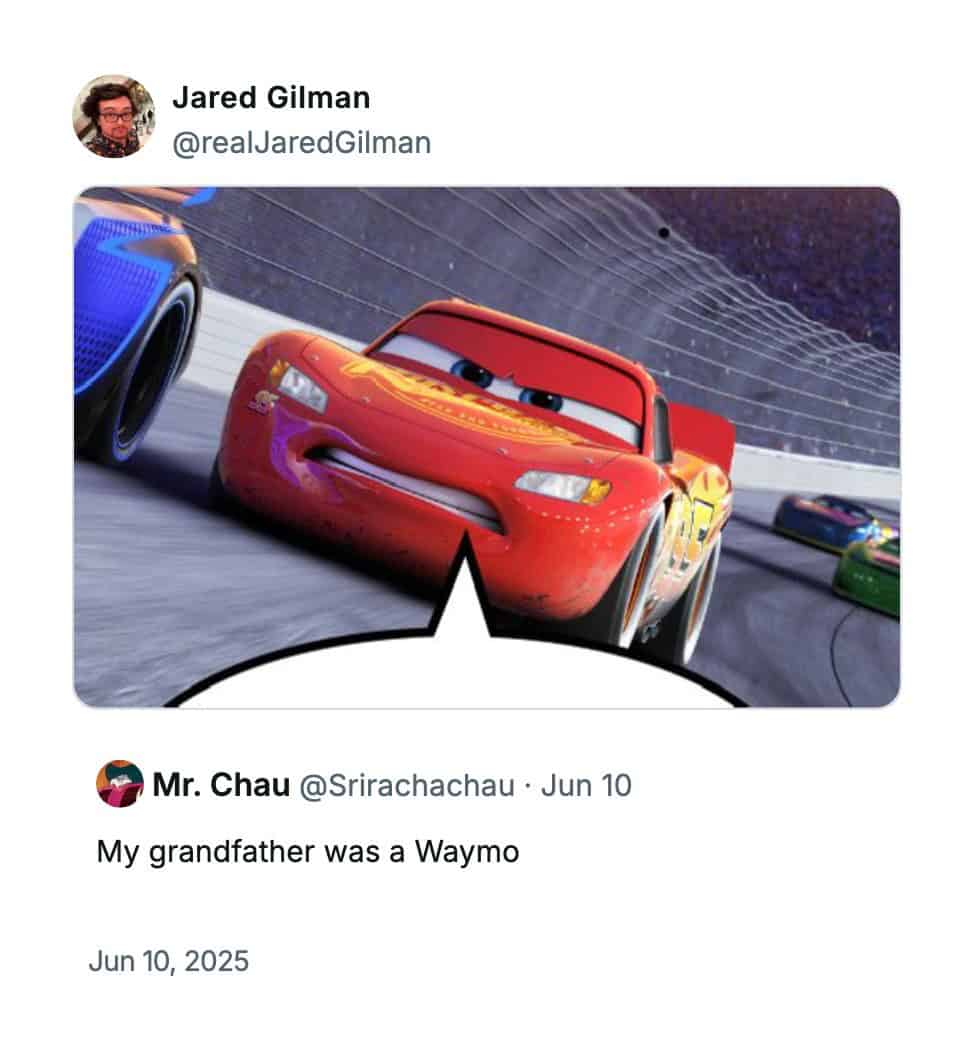970x1058 pixels.
Task: Open the quoted post's Jun 10 date
Action: (586, 785)
